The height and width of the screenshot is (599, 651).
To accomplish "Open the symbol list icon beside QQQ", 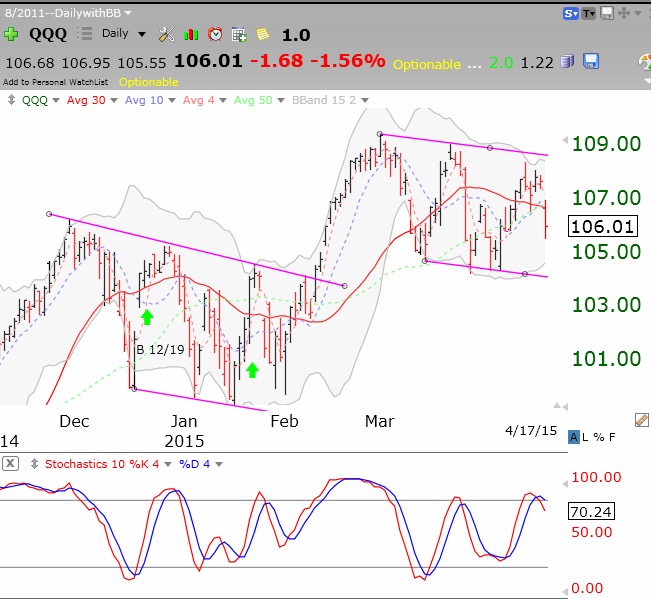I will 85,34.
